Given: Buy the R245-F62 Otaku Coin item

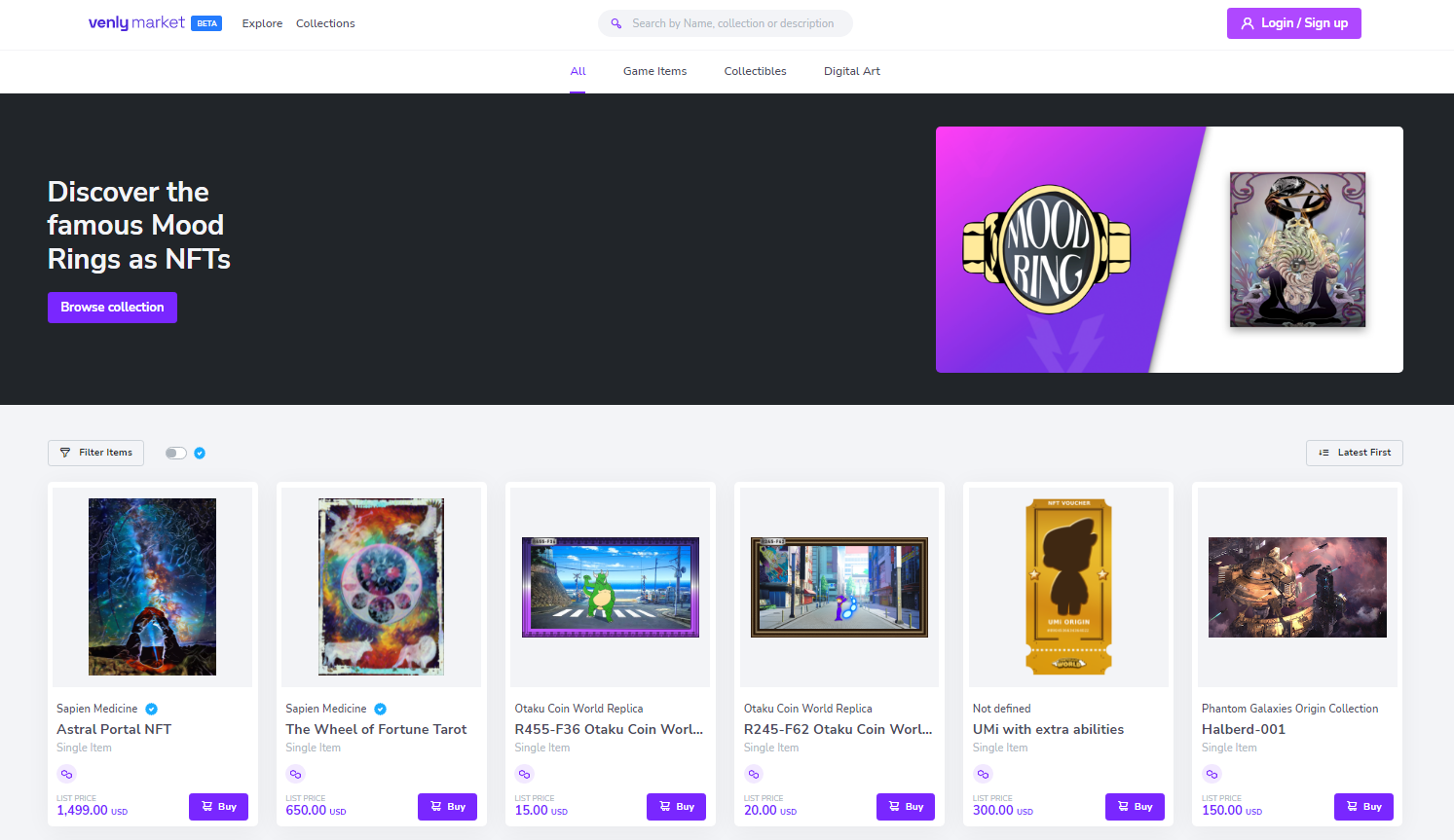Looking at the screenshot, I should coord(906,807).
